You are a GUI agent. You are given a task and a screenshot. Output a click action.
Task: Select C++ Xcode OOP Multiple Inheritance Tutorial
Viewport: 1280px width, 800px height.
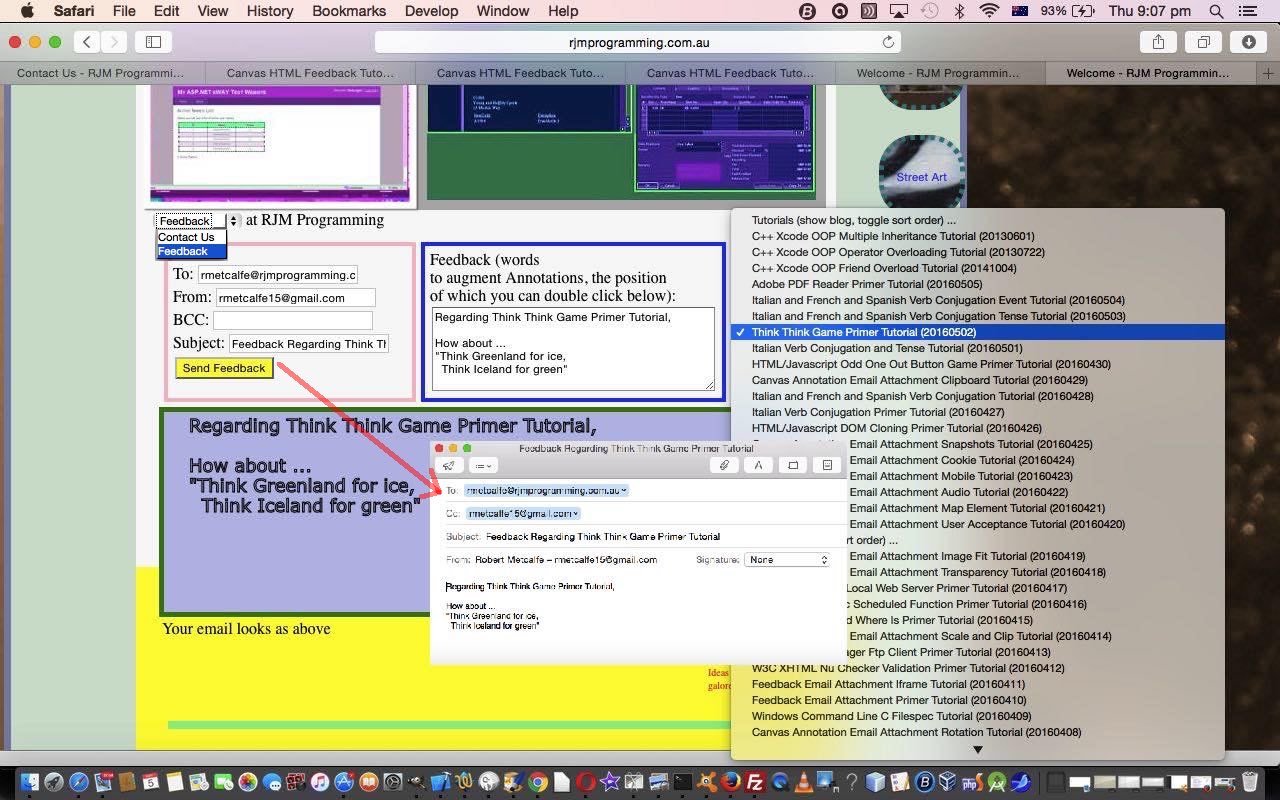coord(978,236)
